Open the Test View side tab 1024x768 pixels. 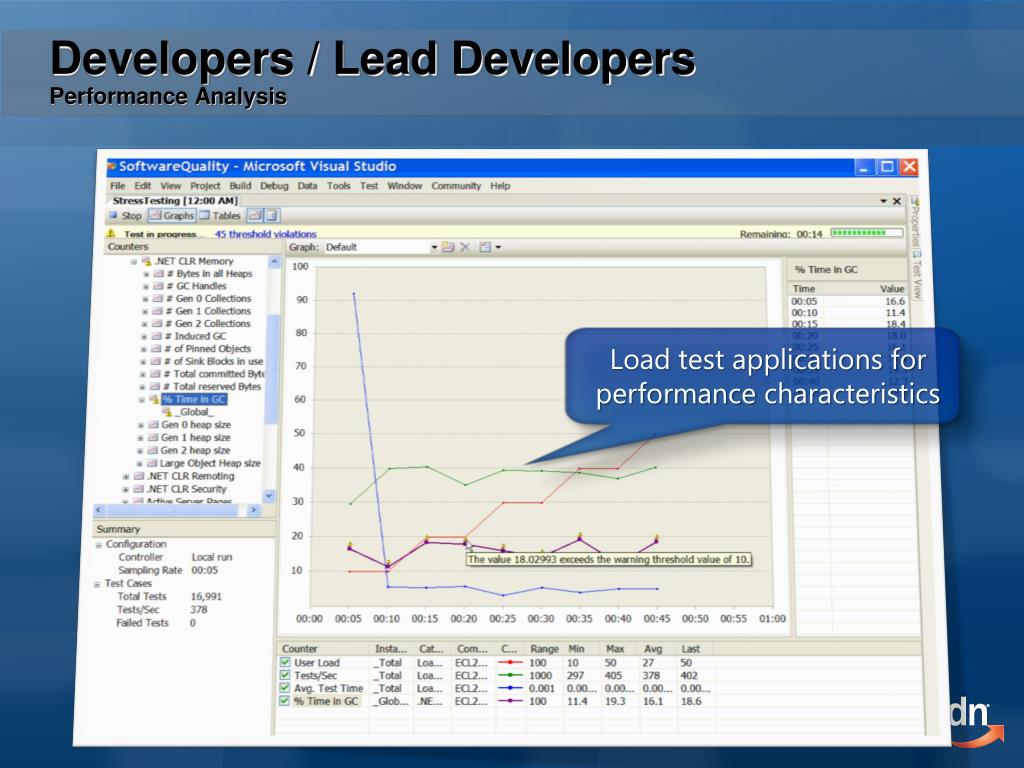pos(916,276)
